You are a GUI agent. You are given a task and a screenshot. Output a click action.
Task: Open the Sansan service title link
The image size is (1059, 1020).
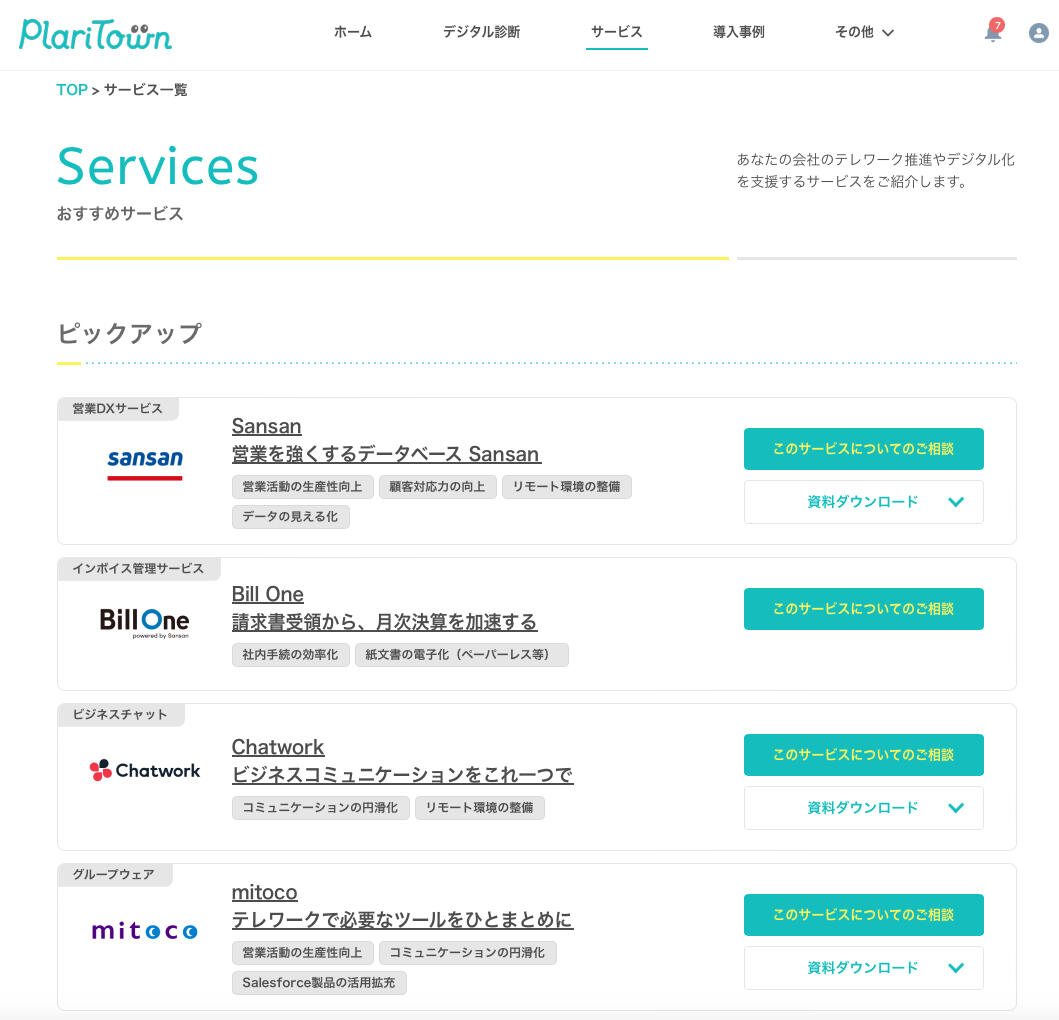click(x=266, y=426)
